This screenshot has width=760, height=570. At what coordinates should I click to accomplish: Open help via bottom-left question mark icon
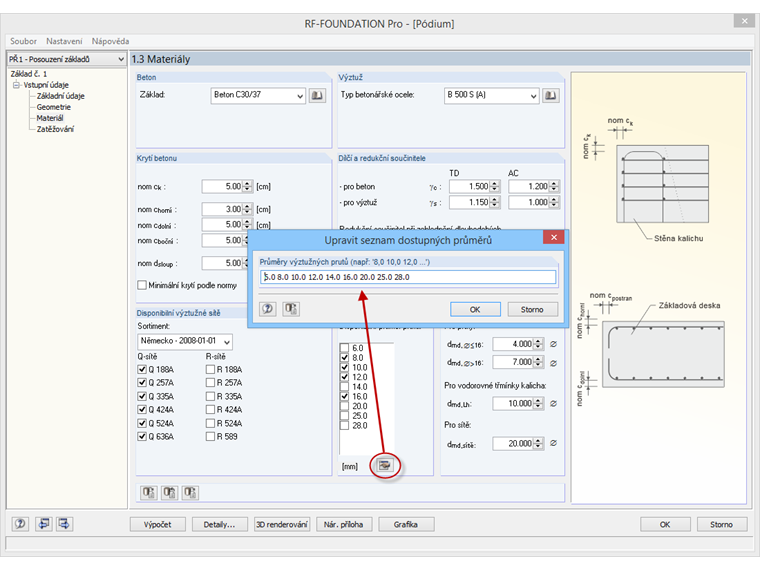[x=20, y=523]
